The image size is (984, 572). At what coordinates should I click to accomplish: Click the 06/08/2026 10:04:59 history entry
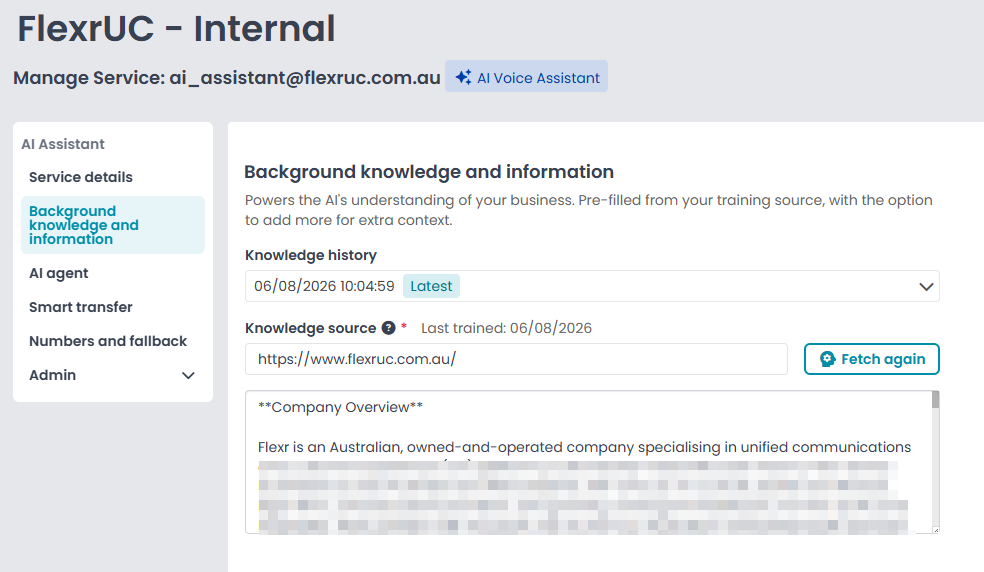[x=324, y=286]
